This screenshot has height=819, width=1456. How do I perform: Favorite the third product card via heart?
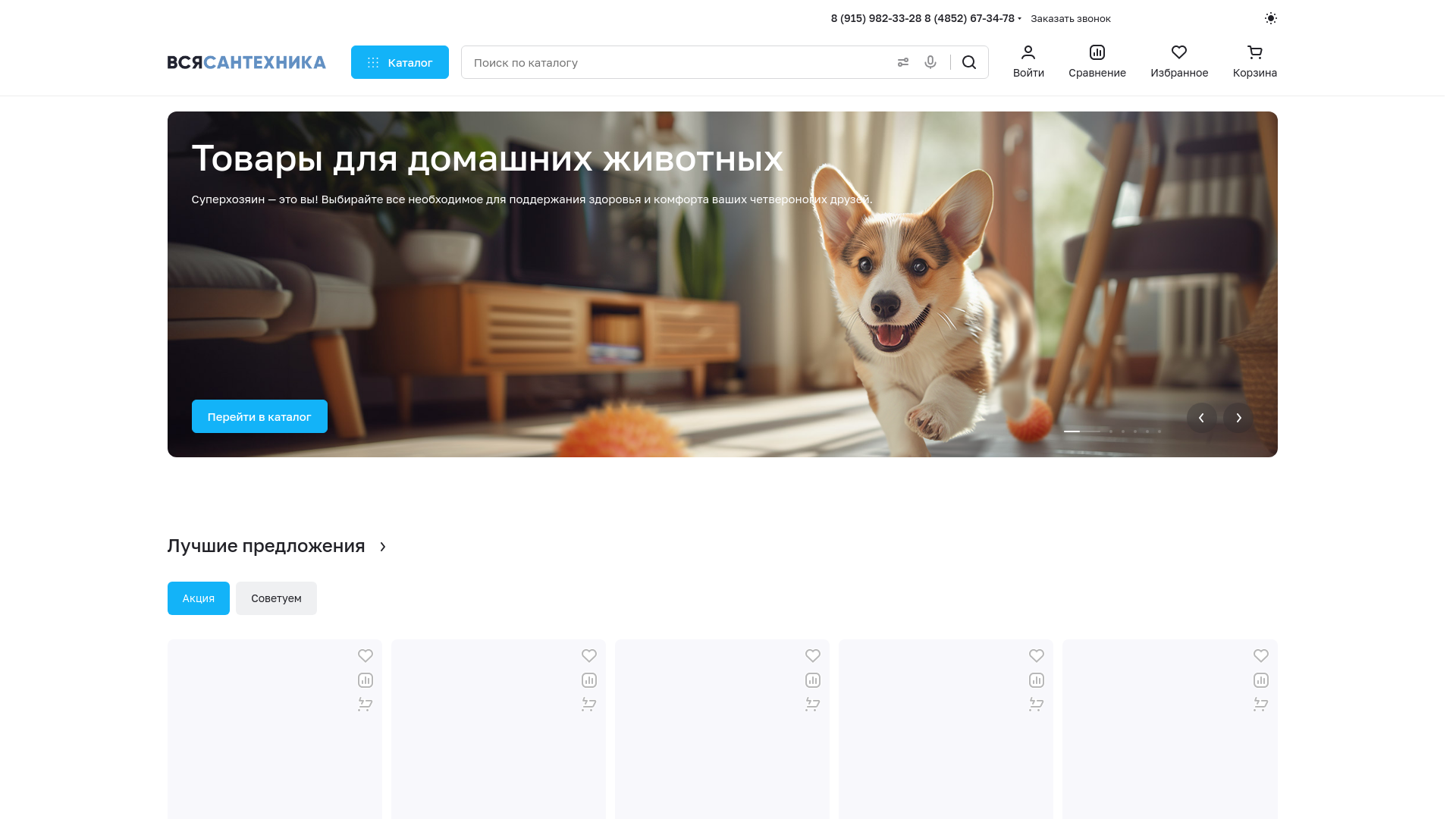pos(813,655)
